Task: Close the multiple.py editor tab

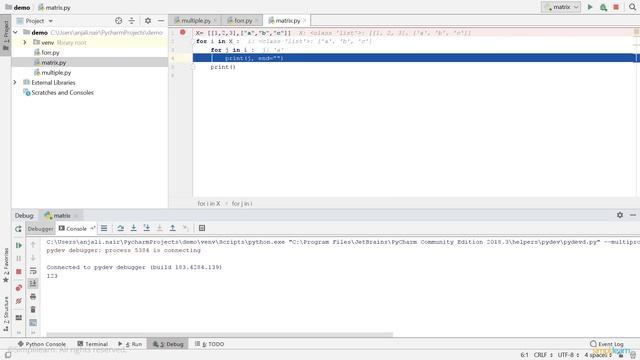Action: [215, 20]
